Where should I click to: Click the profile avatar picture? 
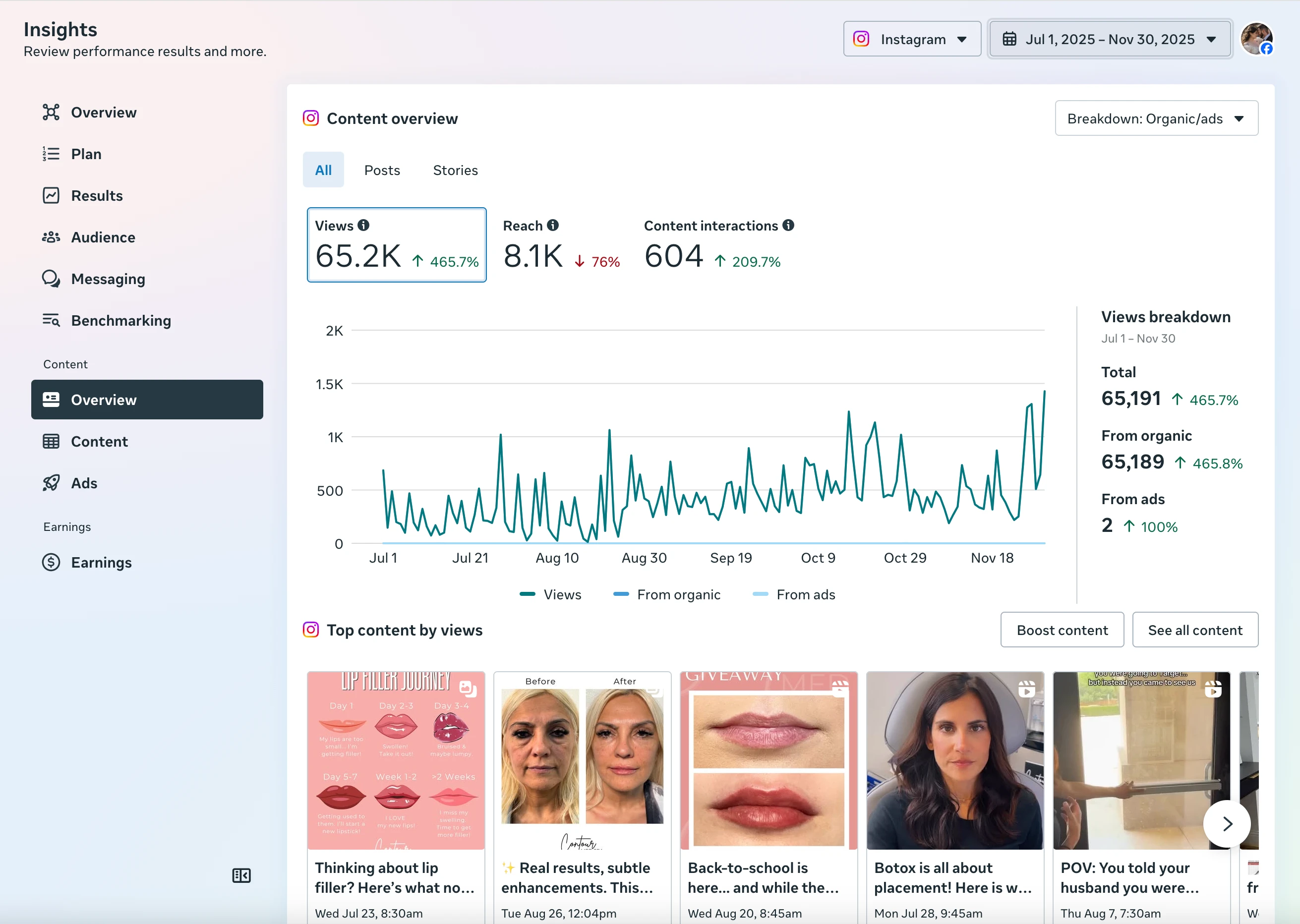tap(1255, 39)
